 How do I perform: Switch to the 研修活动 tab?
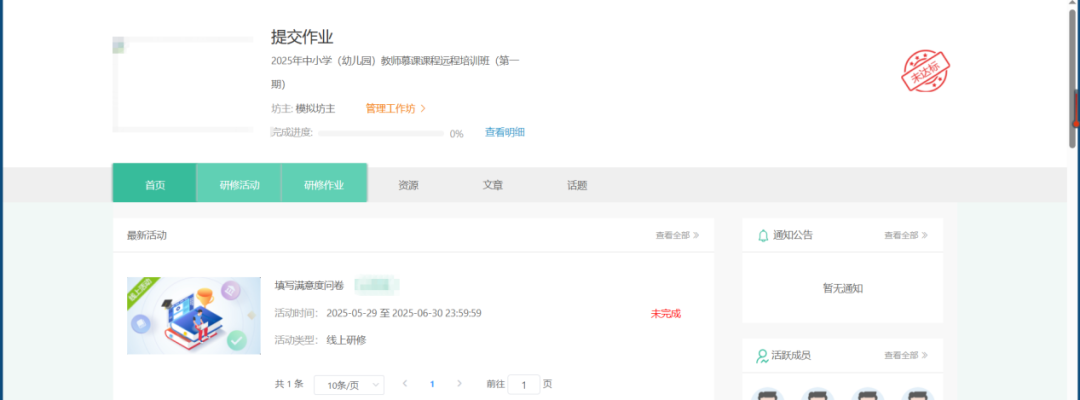click(239, 185)
